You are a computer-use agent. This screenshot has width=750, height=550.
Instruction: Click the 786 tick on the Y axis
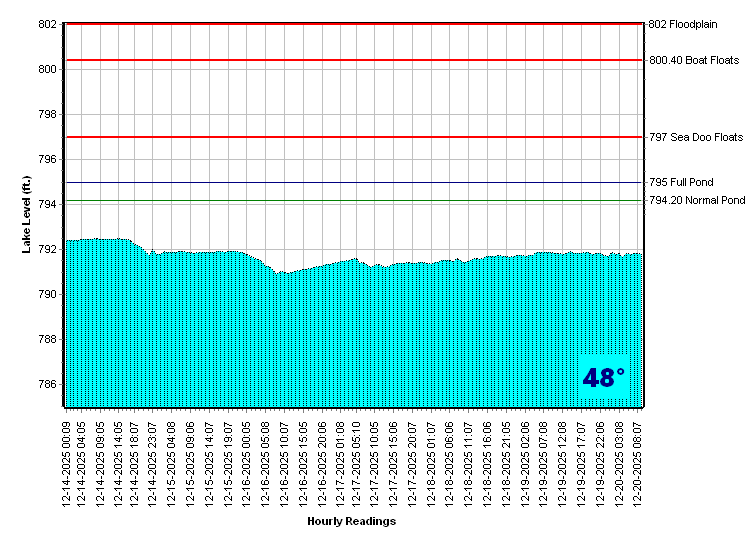coord(47,385)
